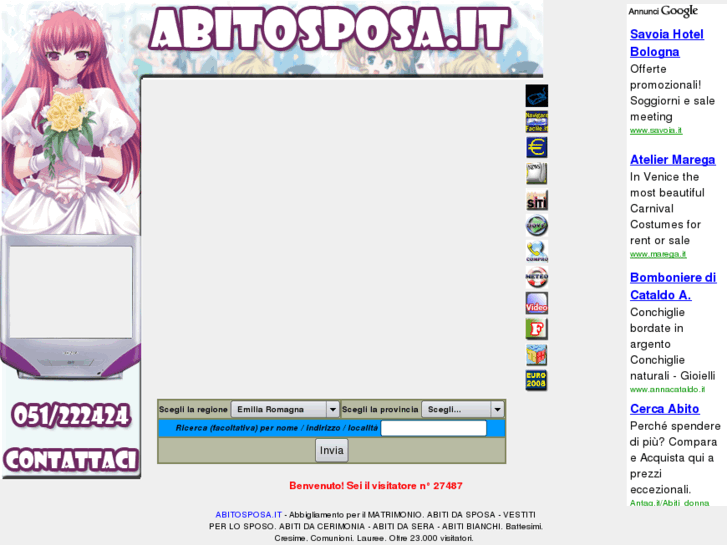Open the Scegli la provincia dropdown
This screenshot has height=545, width=727.
click(463, 410)
